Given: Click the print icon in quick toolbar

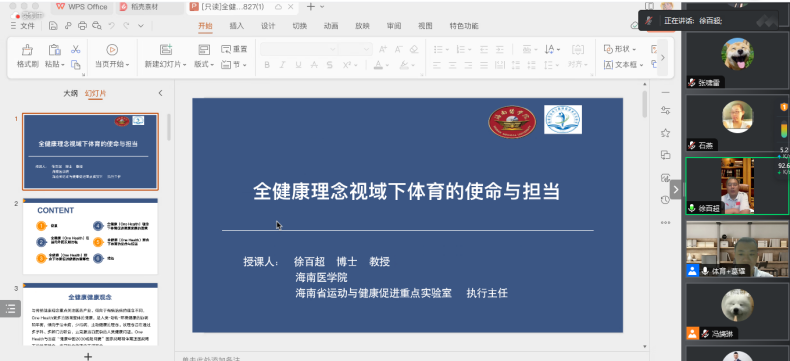Looking at the screenshot, I should point(83,26).
